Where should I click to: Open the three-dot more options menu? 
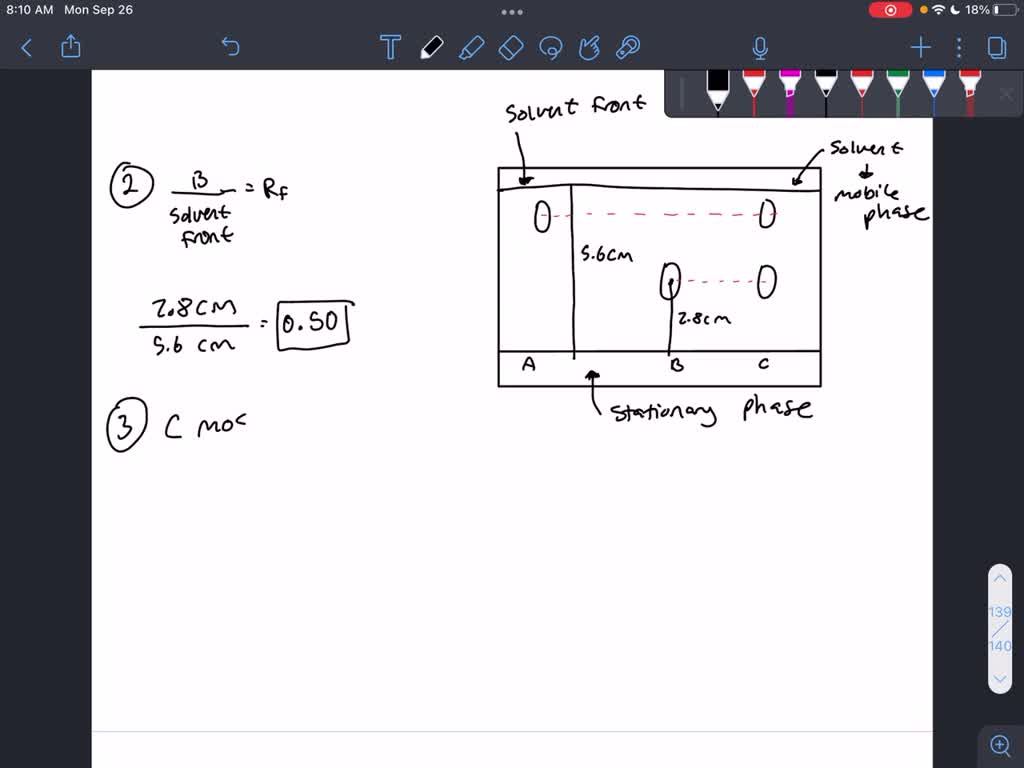(959, 48)
